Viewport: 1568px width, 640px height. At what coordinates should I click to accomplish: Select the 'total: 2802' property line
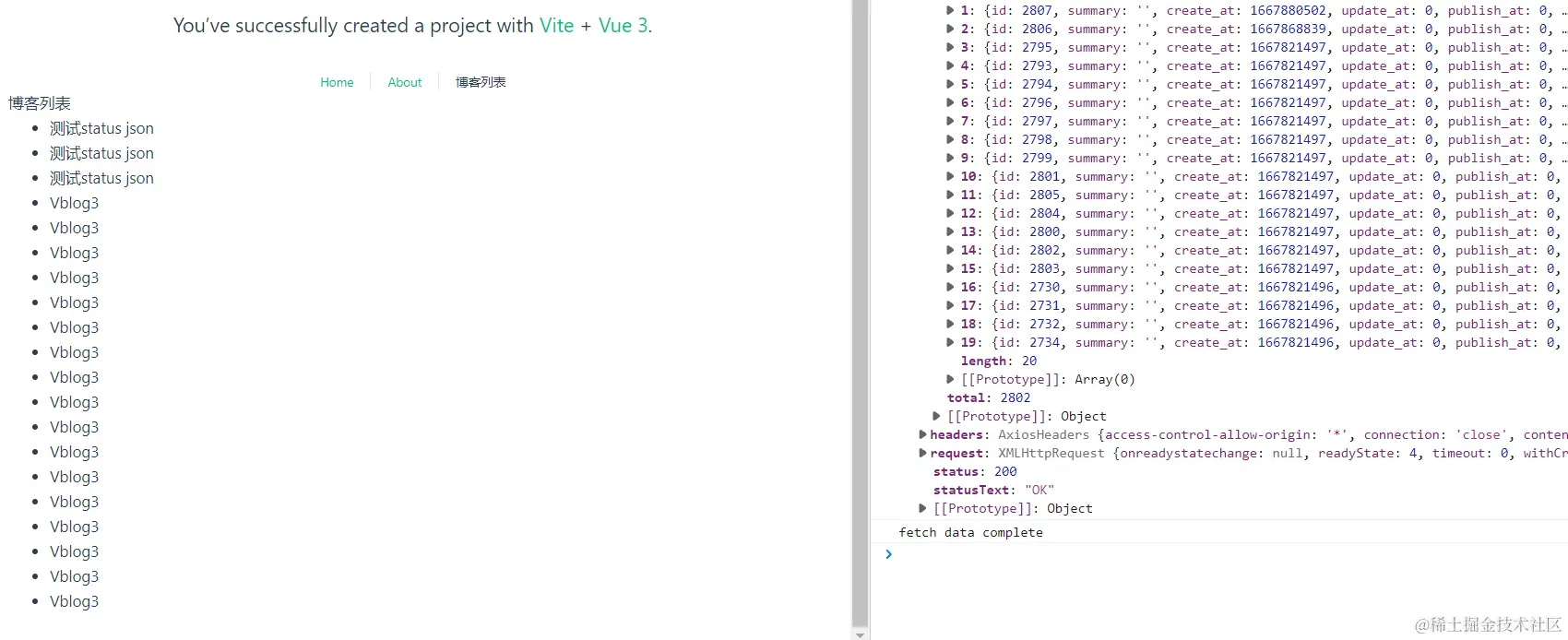coord(989,397)
